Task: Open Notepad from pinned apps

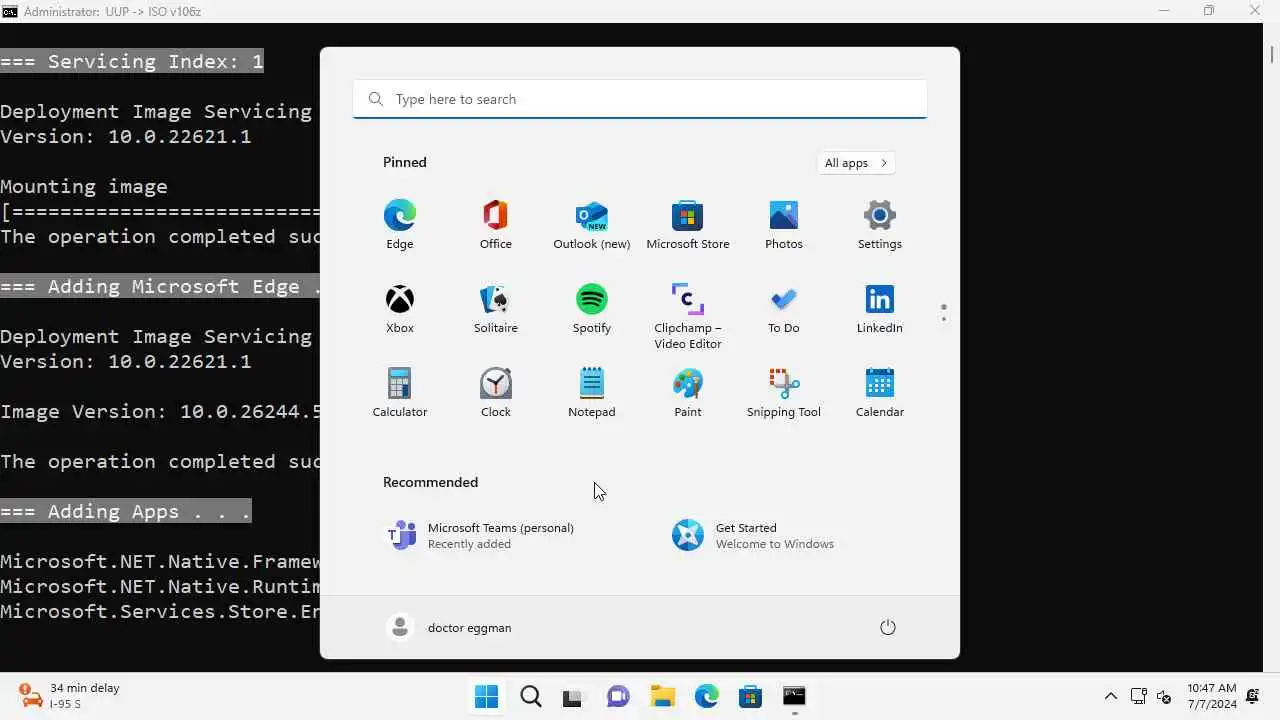Action: pyautogui.click(x=592, y=393)
